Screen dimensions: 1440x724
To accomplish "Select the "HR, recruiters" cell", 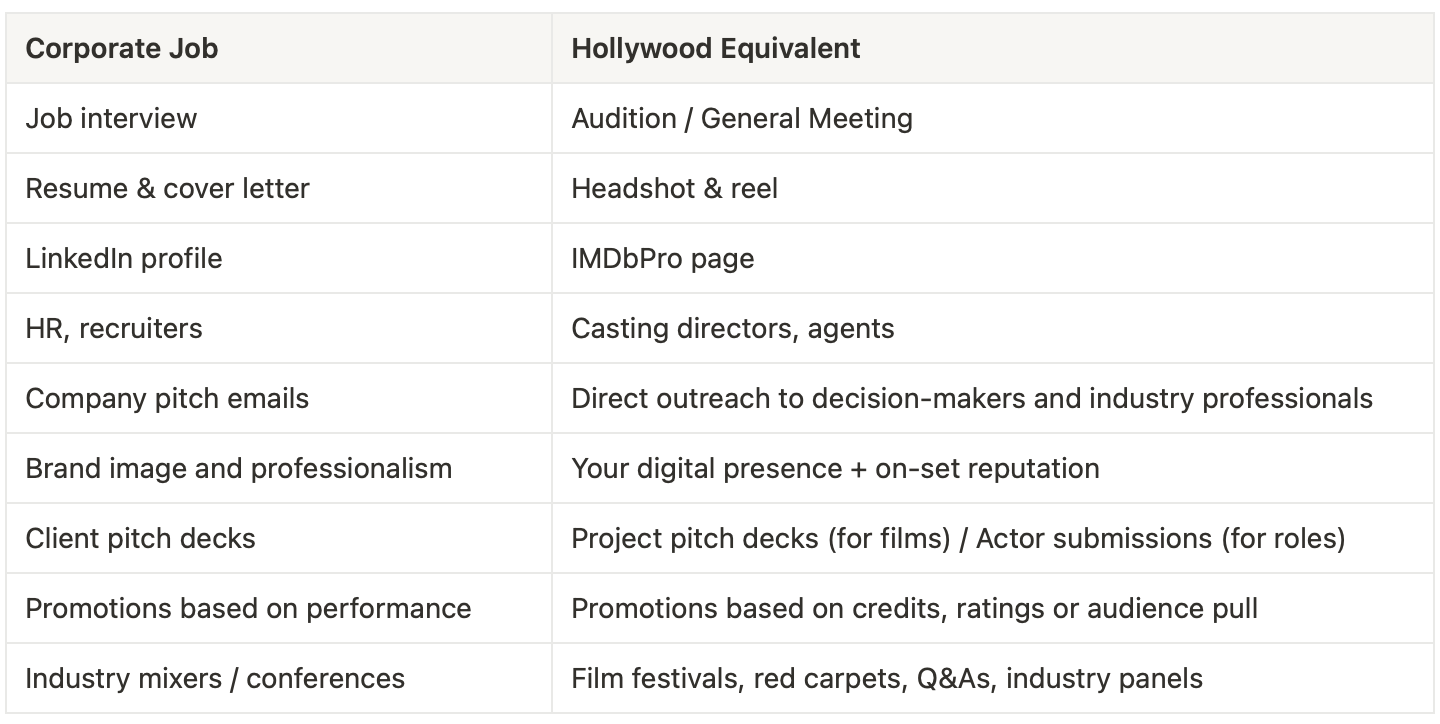I will (114, 328).
